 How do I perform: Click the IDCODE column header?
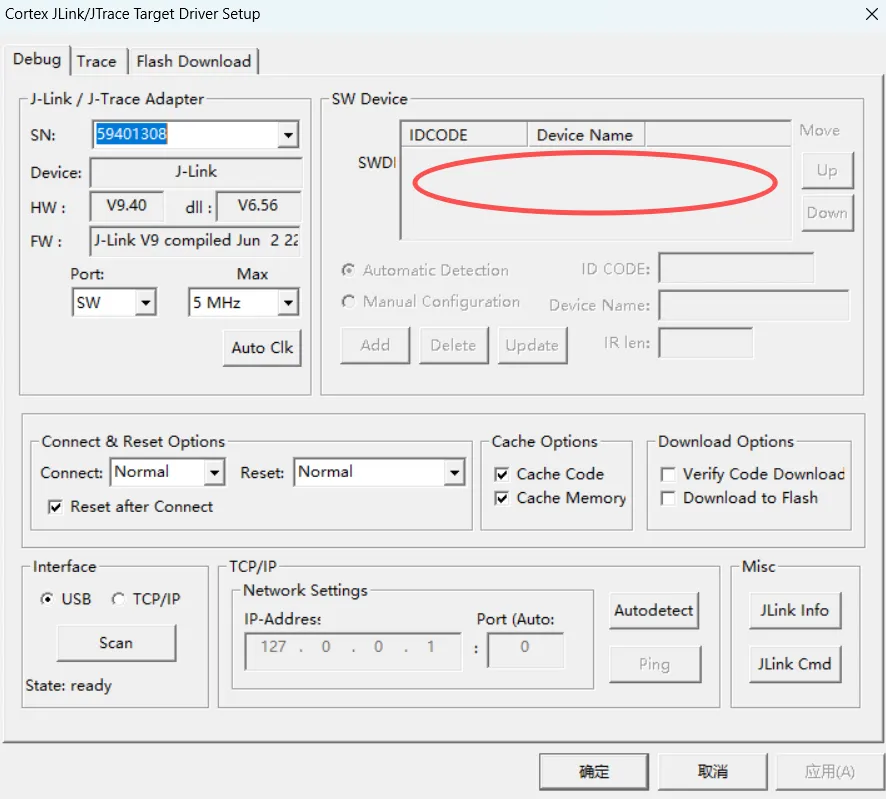[x=464, y=135]
